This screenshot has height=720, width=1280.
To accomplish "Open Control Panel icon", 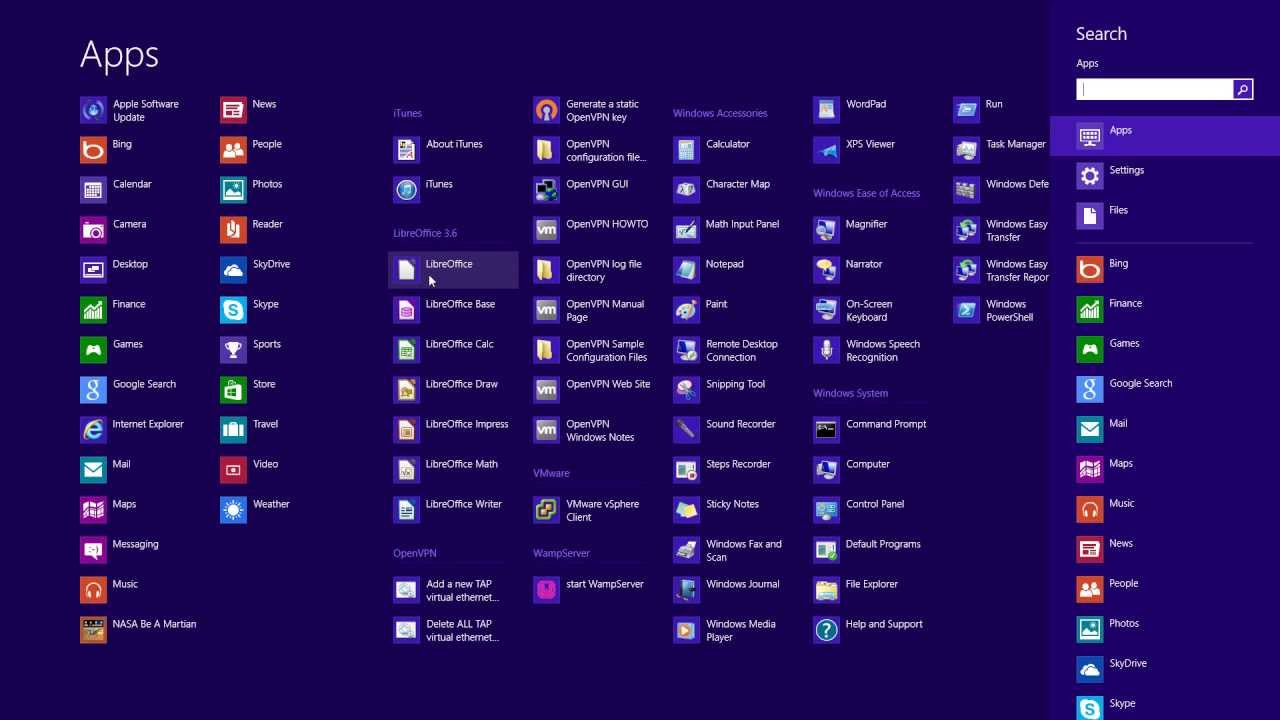I will pos(826,510).
